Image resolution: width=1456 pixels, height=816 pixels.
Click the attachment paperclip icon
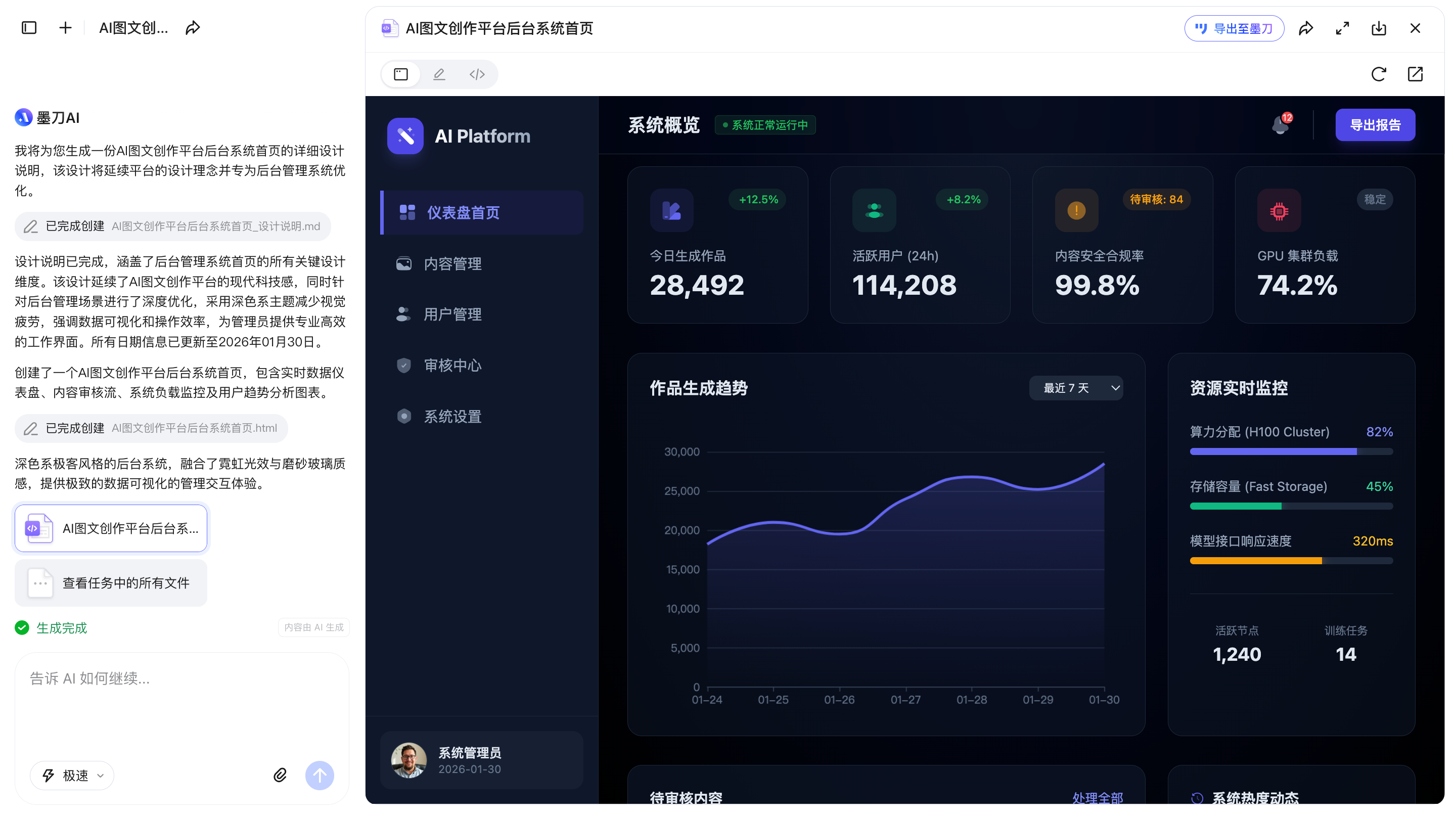(280, 775)
